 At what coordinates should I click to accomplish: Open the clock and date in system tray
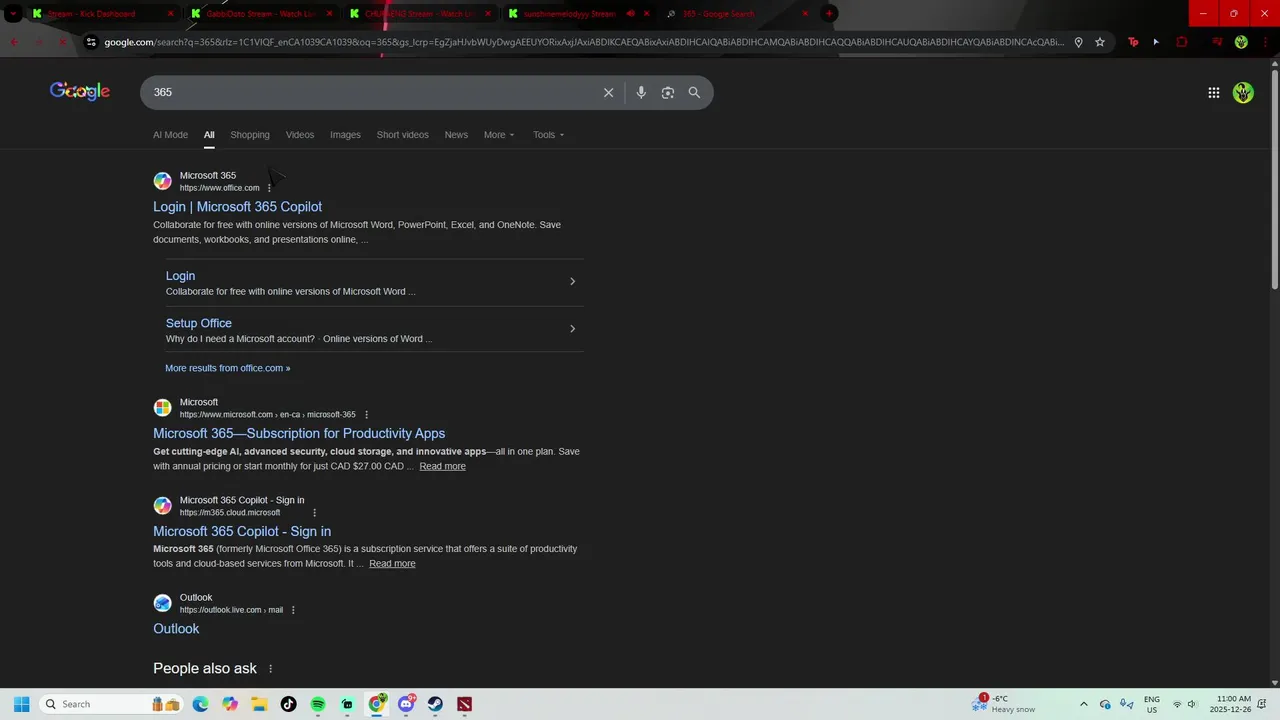coord(1230,704)
